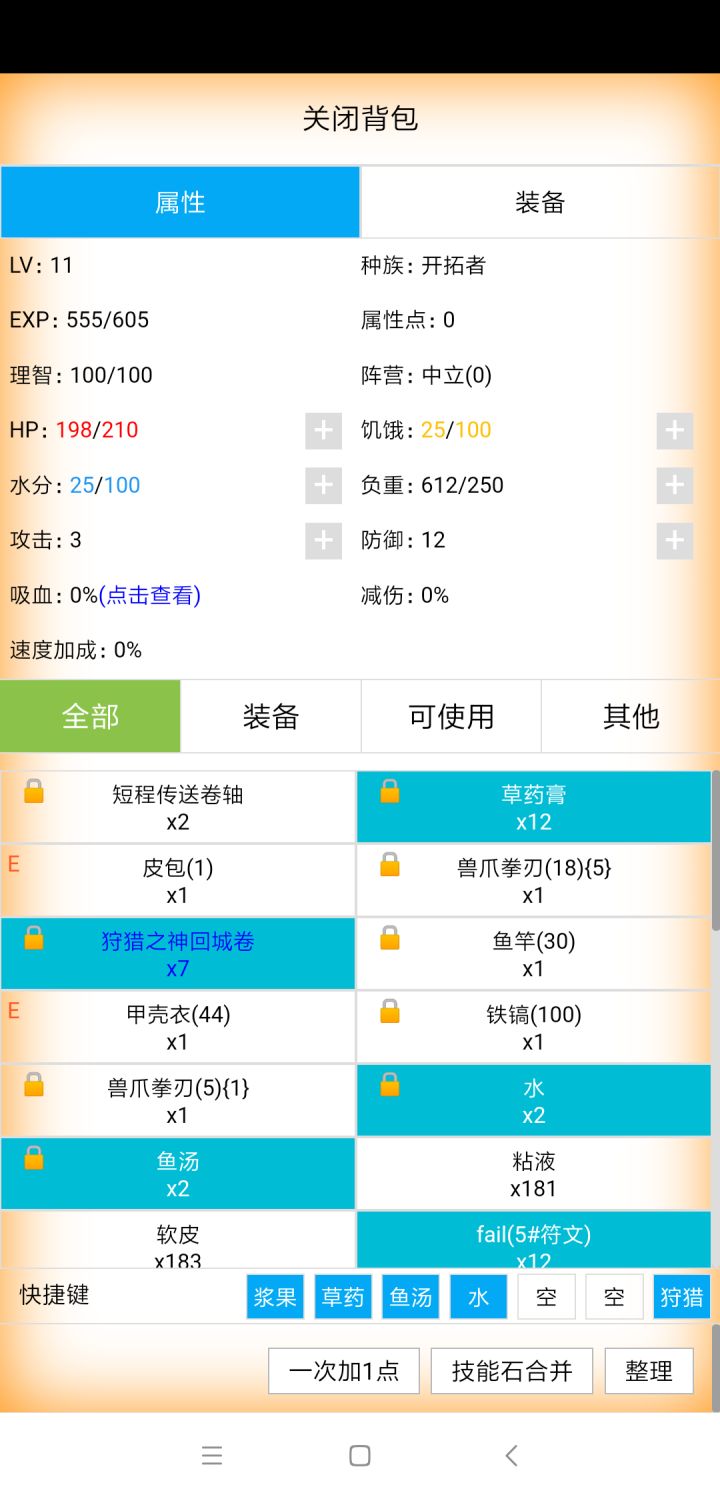Open the 点击查看 lifesteal link
This screenshot has height=1499, width=720.
(150, 596)
